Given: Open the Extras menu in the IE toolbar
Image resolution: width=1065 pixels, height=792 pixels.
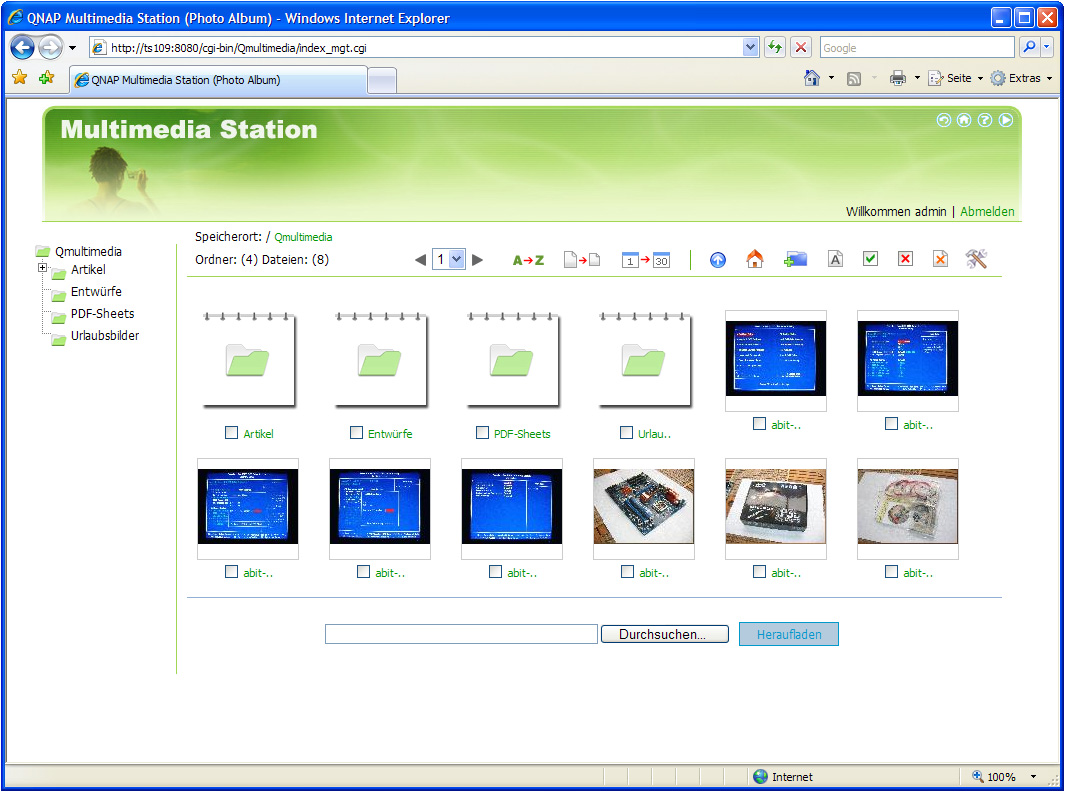Looking at the screenshot, I should pos(1022,78).
